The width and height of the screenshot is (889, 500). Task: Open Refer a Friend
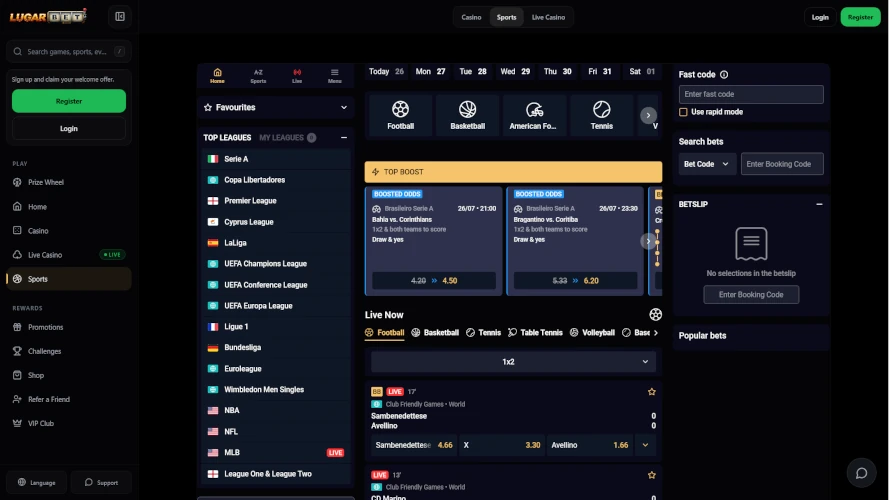tap(69, 400)
